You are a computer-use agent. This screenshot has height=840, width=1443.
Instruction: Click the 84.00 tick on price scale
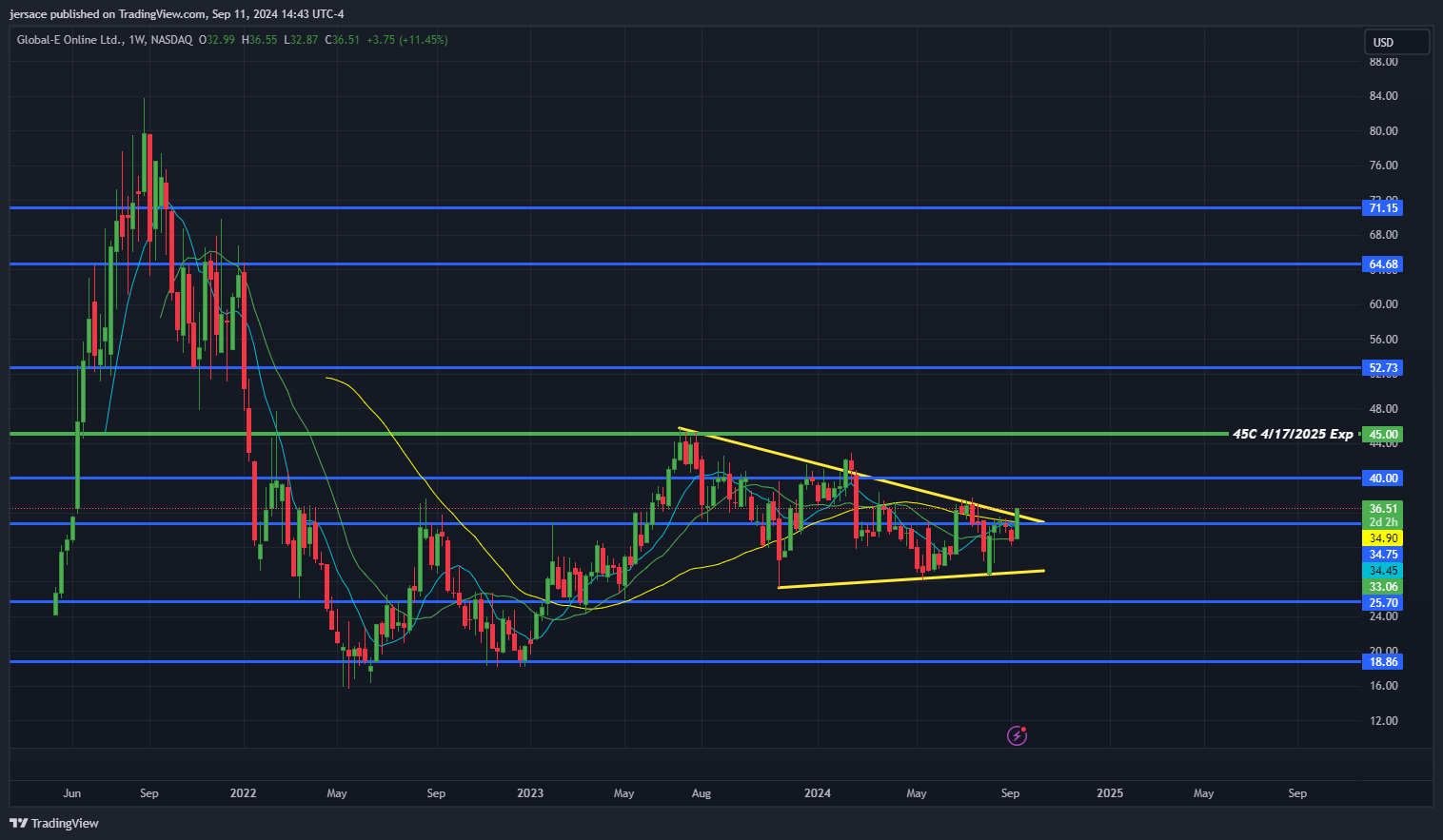tap(1383, 96)
